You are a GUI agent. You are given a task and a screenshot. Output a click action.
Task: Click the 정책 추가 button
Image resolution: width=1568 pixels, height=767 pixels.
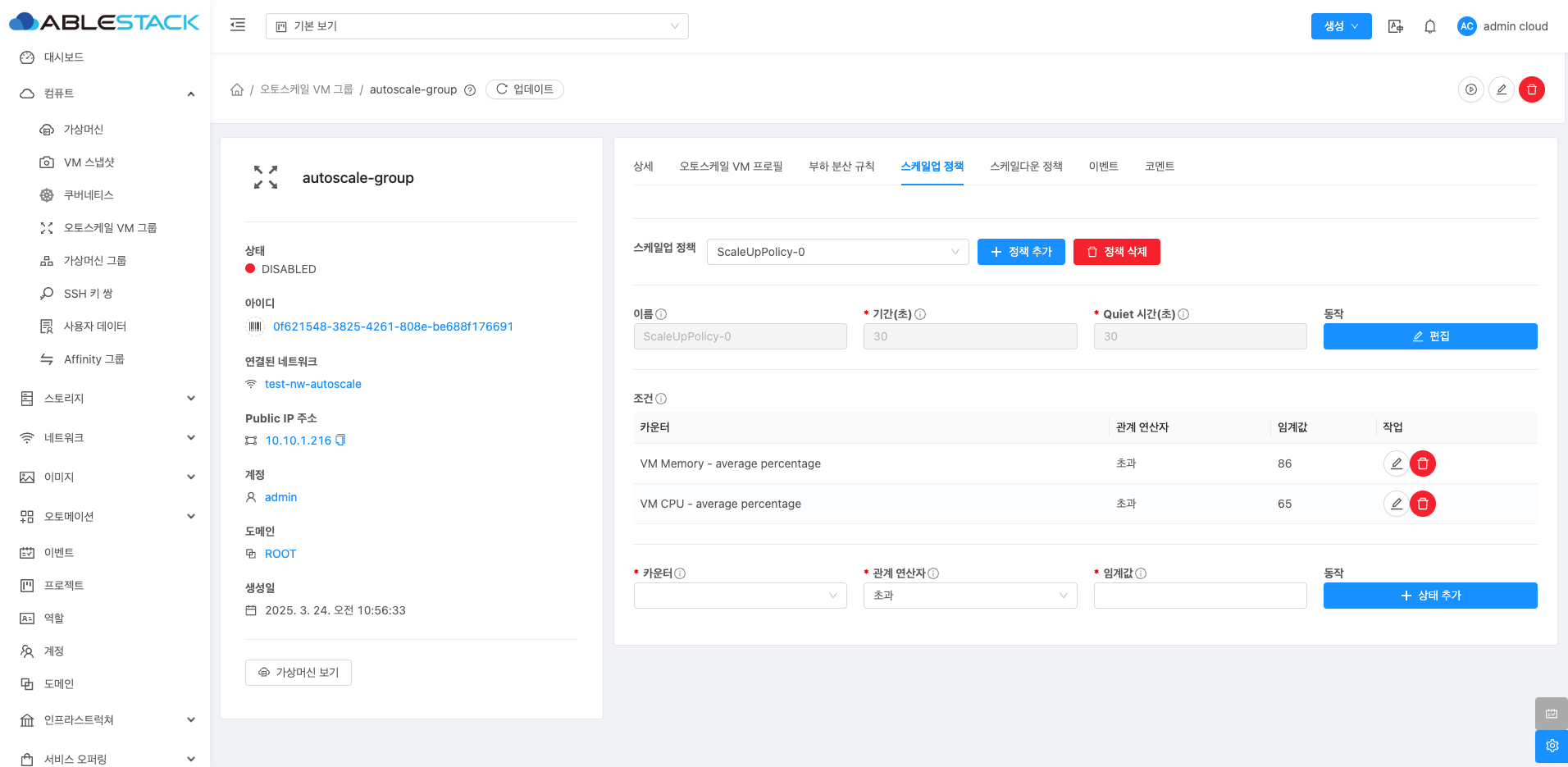coord(1021,252)
